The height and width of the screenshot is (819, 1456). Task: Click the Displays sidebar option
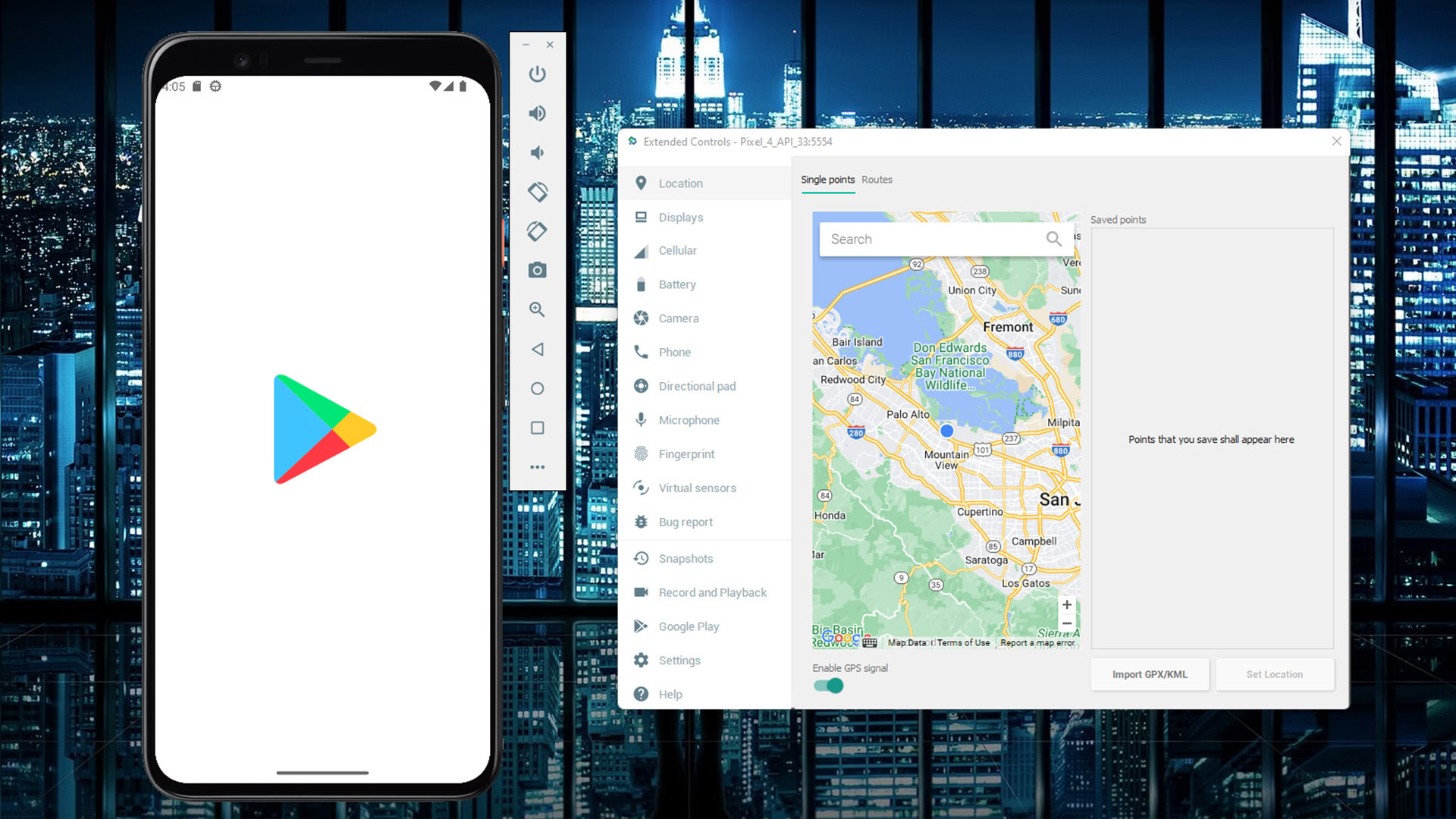click(680, 217)
